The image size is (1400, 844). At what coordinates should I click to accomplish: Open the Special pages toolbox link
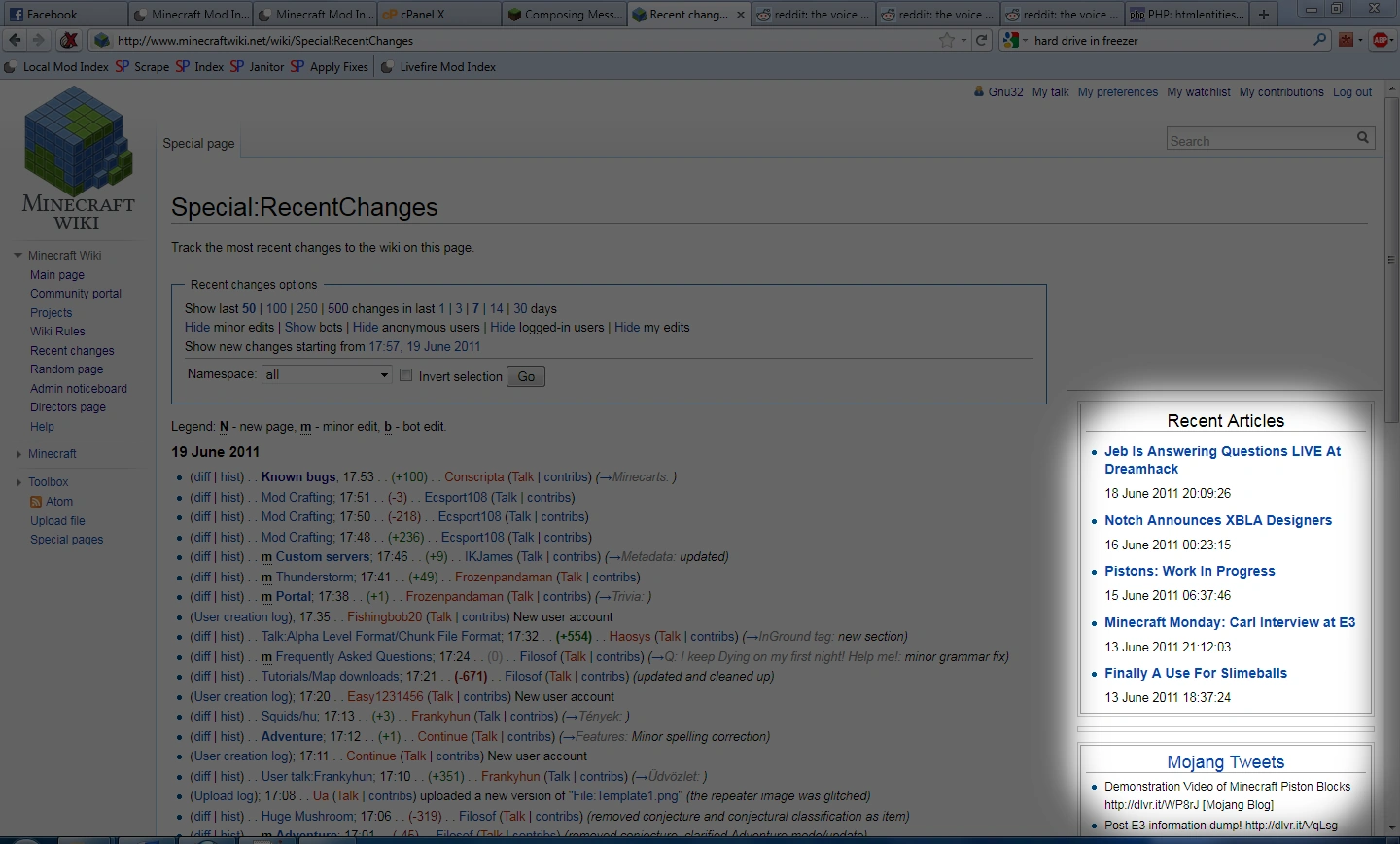coord(66,540)
